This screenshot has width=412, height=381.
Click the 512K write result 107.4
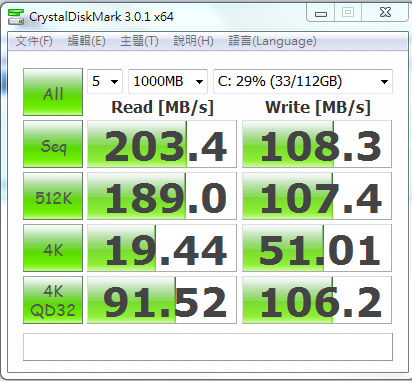[x=317, y=196]
